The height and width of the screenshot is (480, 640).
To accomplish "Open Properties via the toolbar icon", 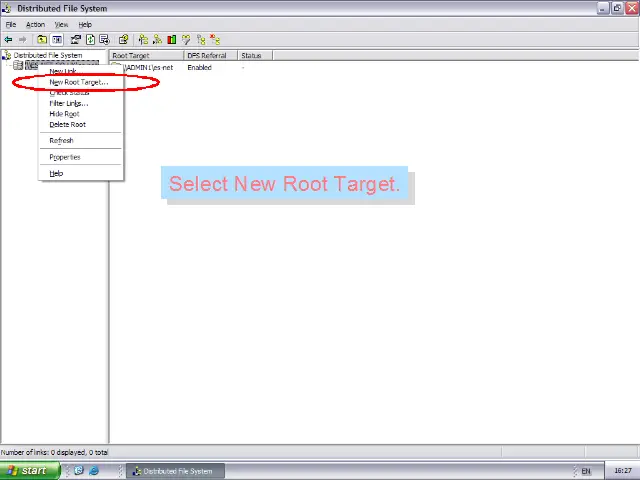I will (x=76, y=40).
